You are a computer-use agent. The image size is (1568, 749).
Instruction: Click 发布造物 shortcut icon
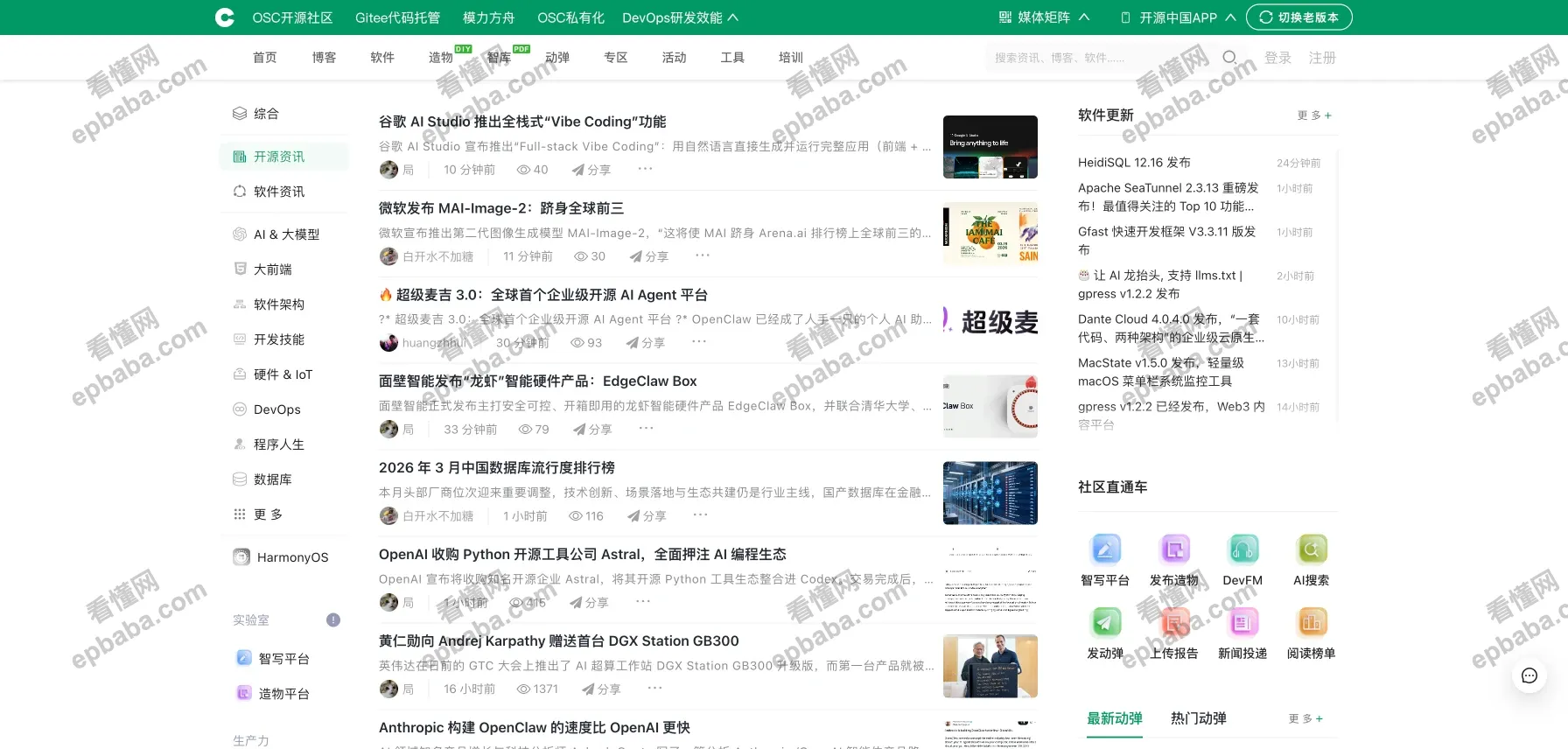1174,549
